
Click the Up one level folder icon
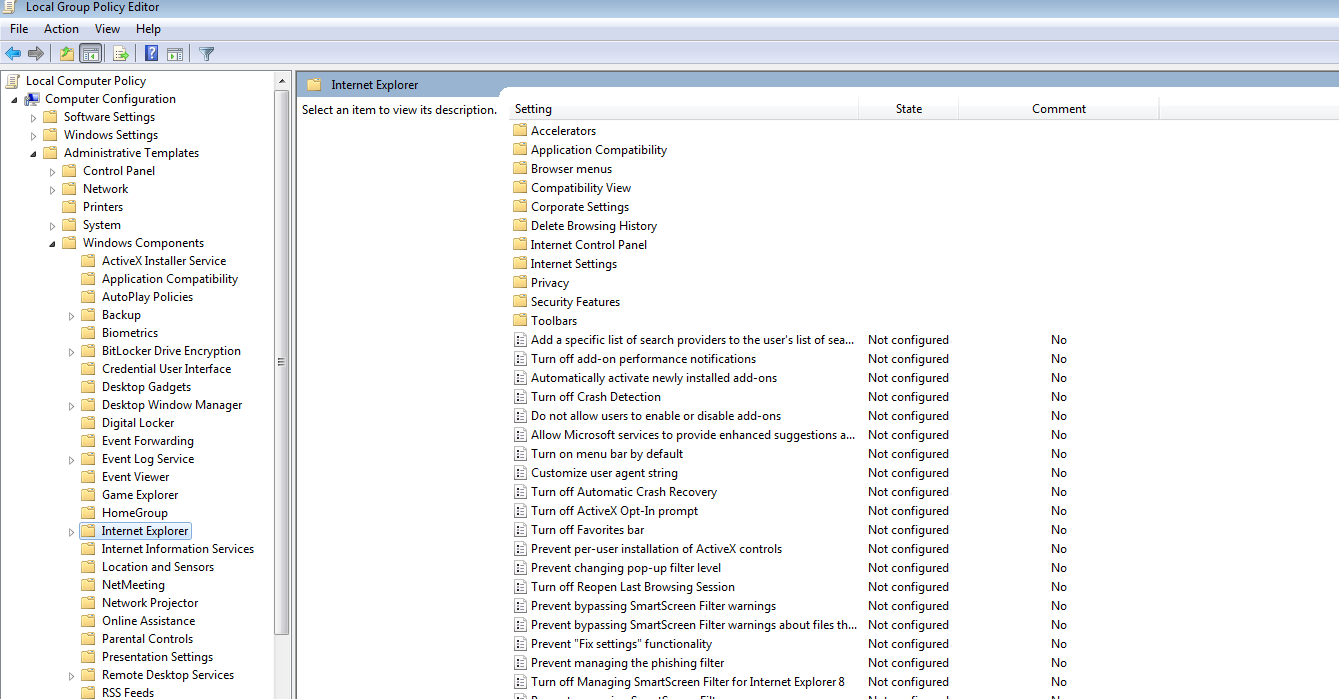[x=67, y=54]
